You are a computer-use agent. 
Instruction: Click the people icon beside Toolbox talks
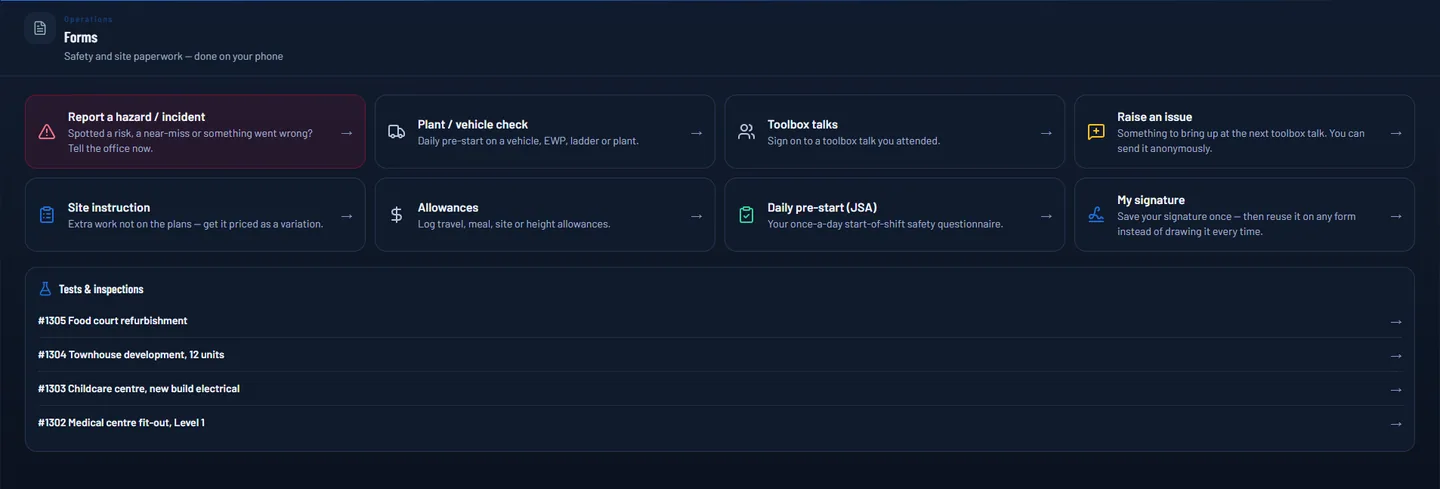click(x=746, y=132)
